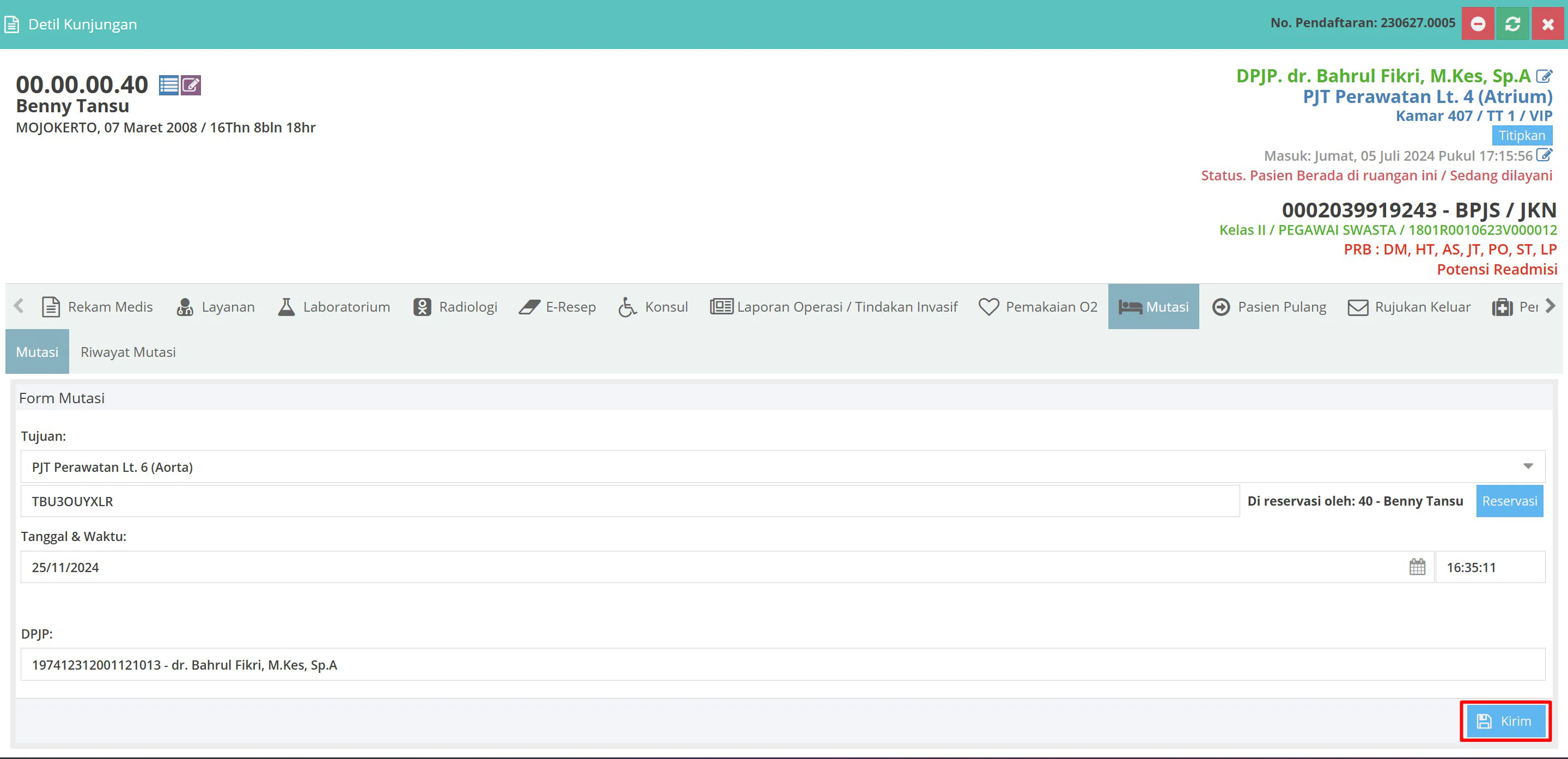Image resolution: width=1568 pixels, height=759 pixels.
Task: Open Rujukan Keluar tab
Action: coord(1409,306)
